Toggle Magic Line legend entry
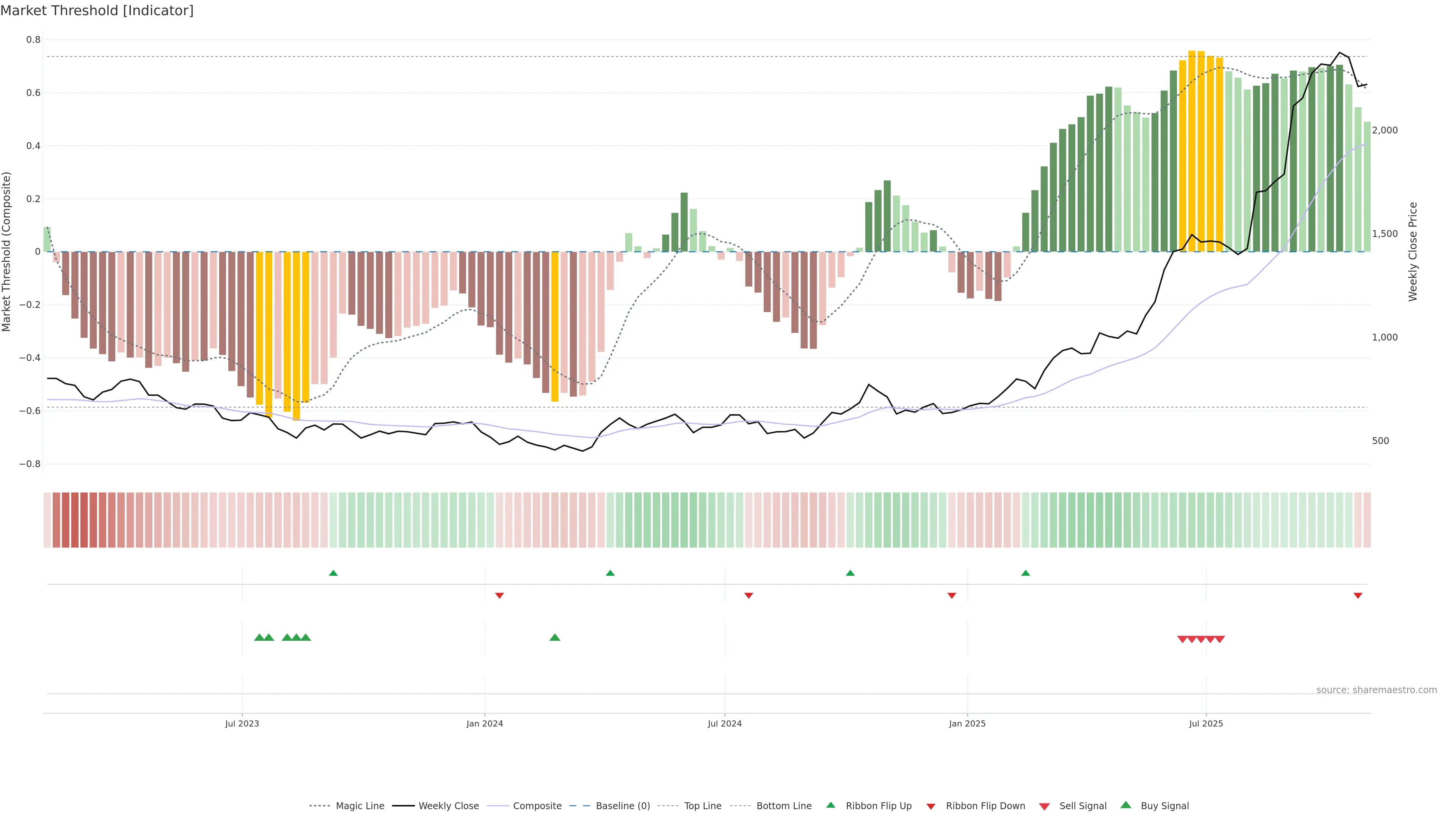1456x819 pixels. 359,806
